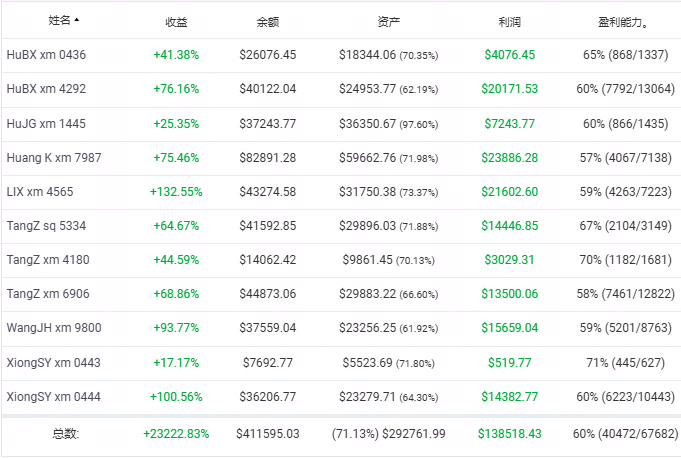Select TangZ sq 5334 account name
The width and height of the screenshot is (681, 458).
click(46, 226)
